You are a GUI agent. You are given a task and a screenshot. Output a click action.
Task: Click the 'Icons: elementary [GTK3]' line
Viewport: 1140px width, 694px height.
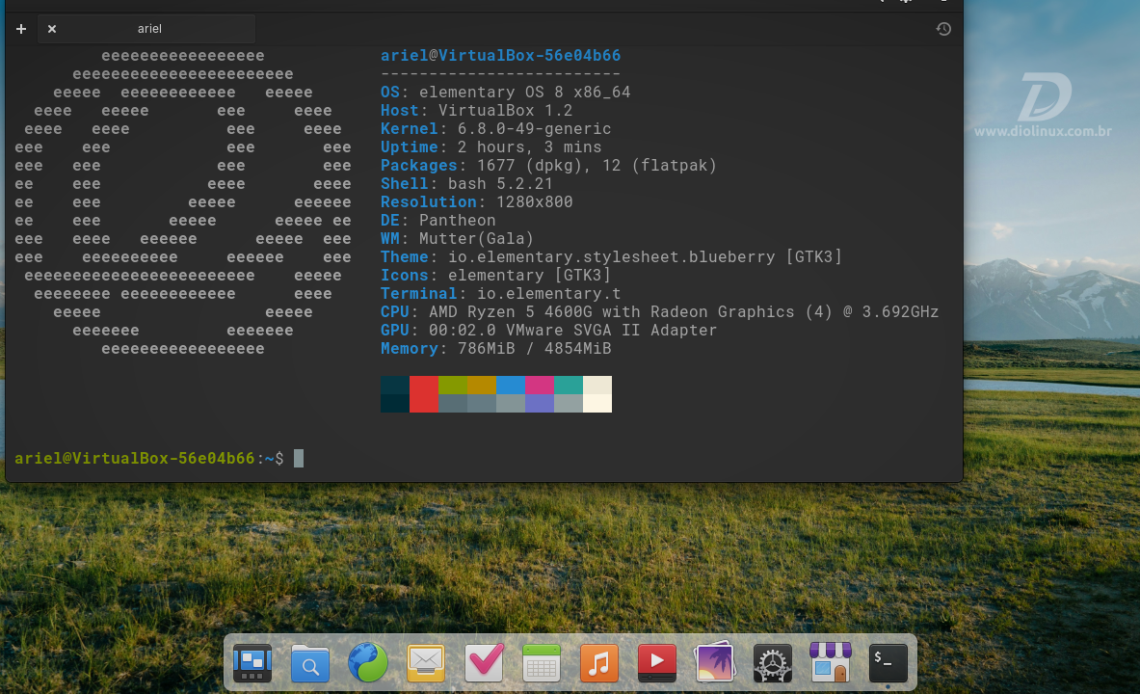point(495,275)
